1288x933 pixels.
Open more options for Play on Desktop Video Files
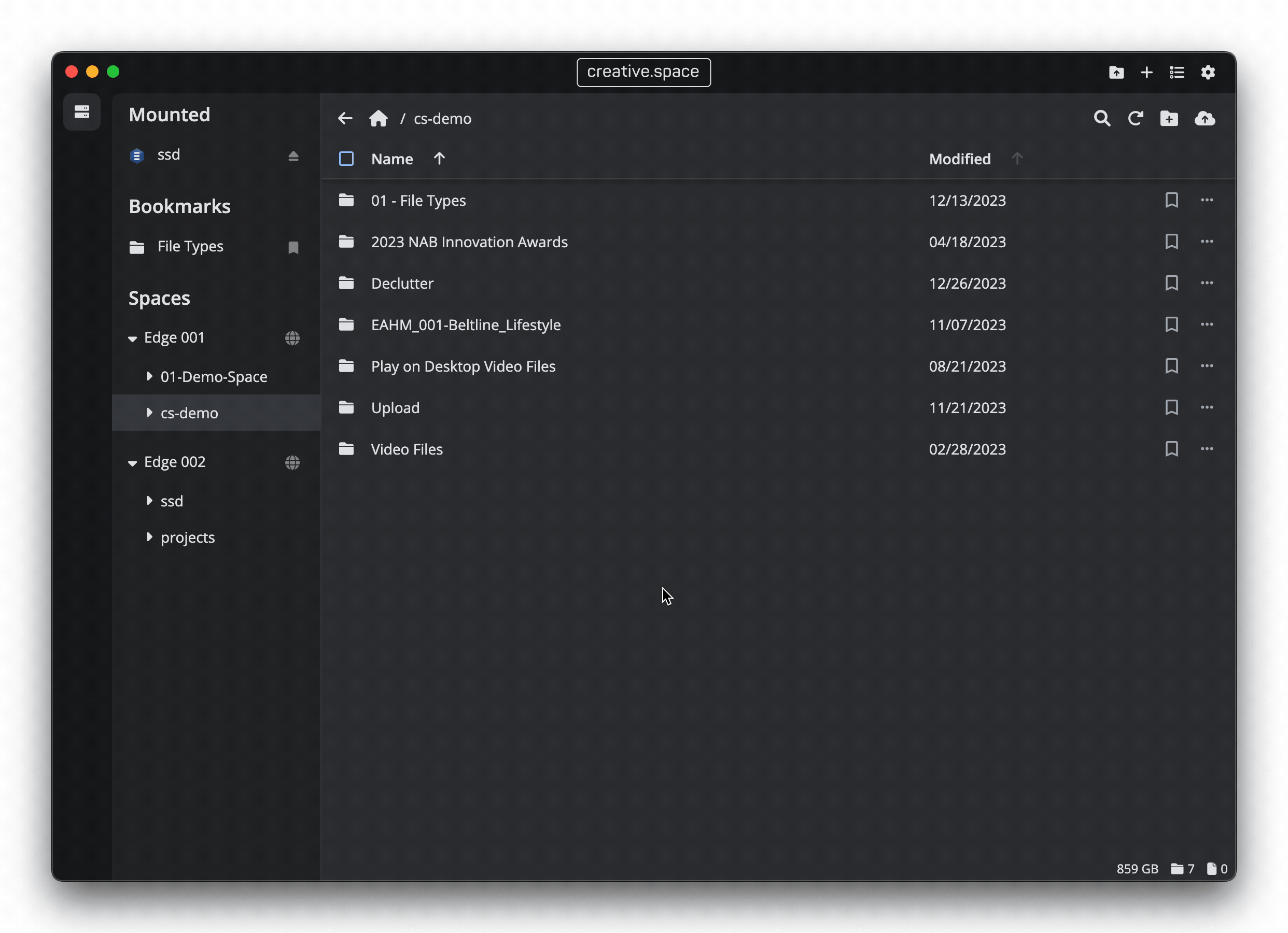[1207, 366]
